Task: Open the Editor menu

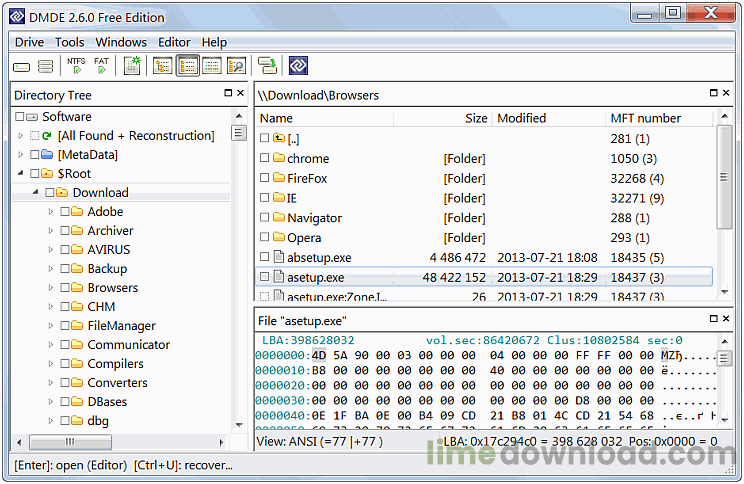Action: coord(174,42)
